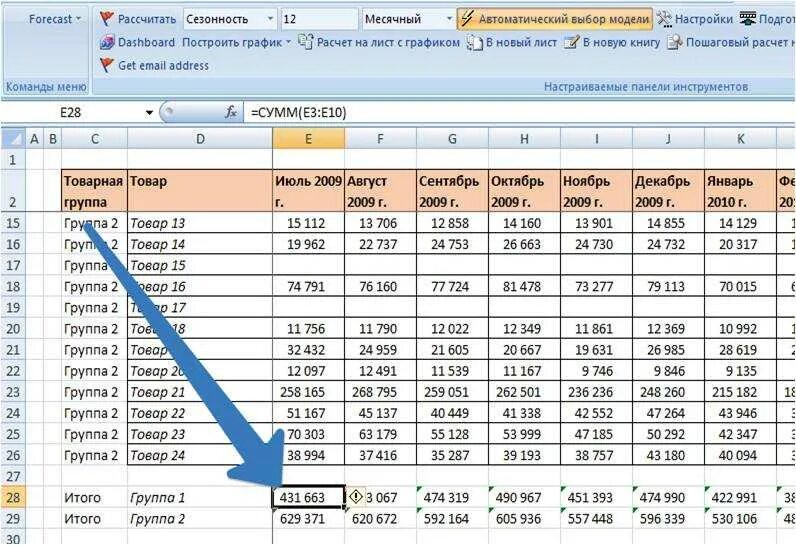
Task: Select cell Товар 22
Action: 200,414
